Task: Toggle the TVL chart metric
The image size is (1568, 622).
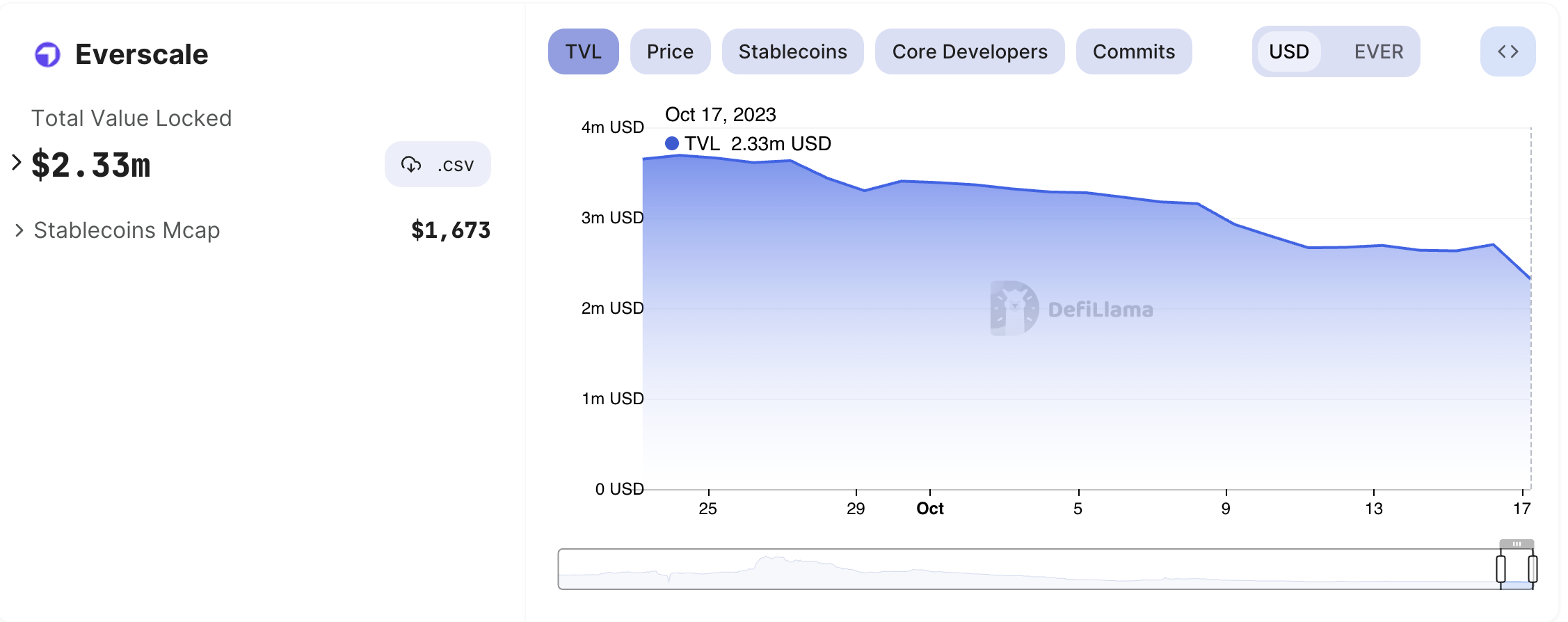Action: pyautogui.click(x=583, y=51)
